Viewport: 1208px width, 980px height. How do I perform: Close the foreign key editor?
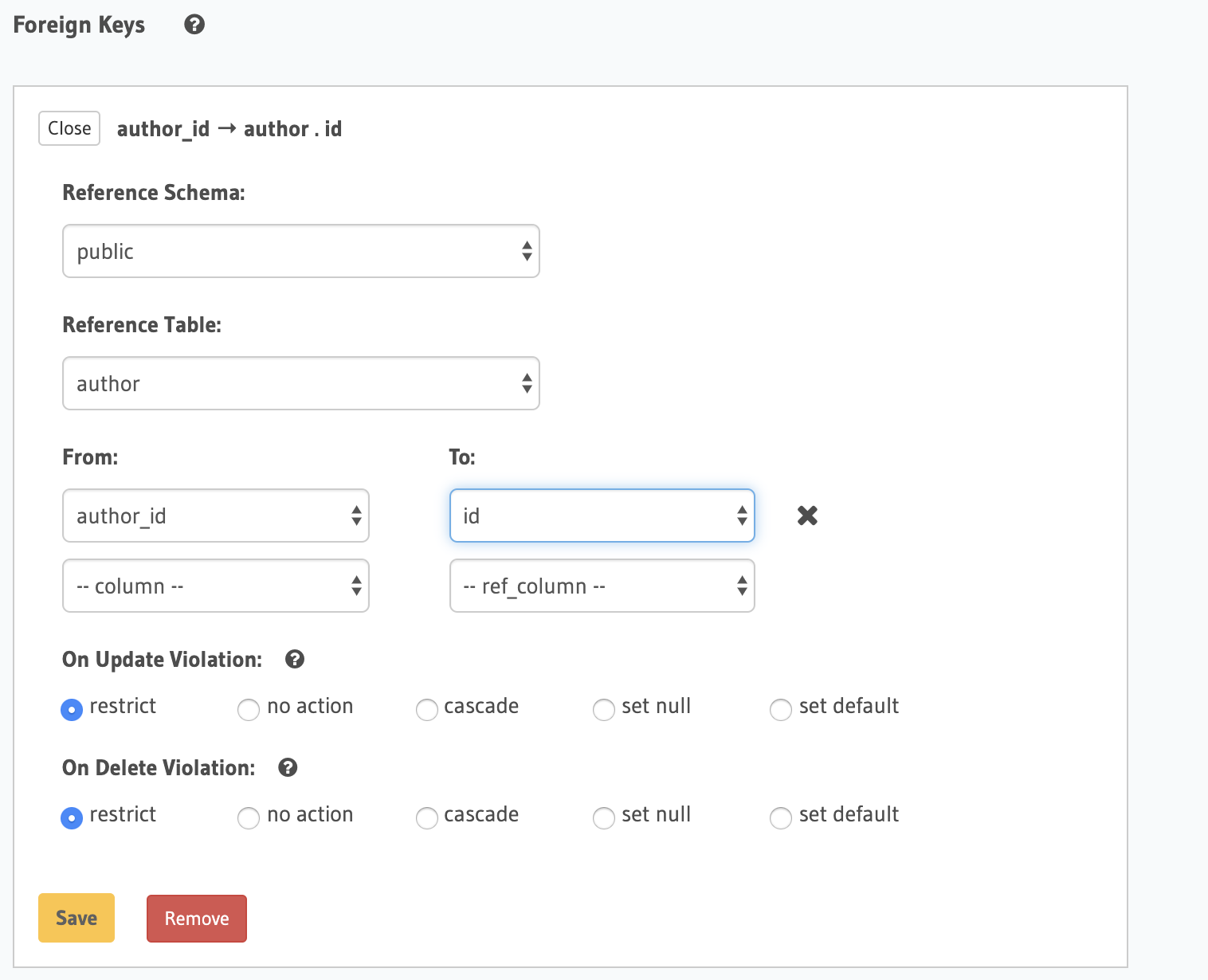[69, 128]
